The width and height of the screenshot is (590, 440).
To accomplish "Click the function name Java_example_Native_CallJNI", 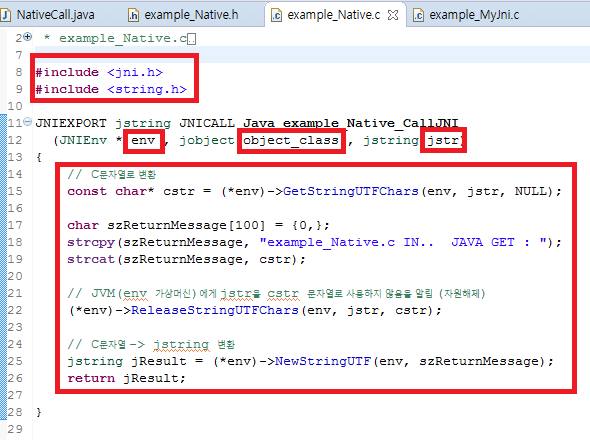I will click(351, 123).
